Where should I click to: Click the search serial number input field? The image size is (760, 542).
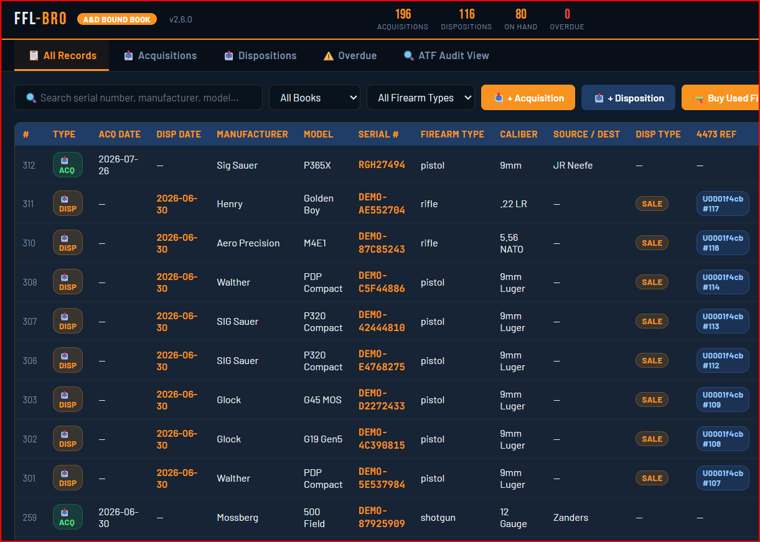tap(138, 98)
